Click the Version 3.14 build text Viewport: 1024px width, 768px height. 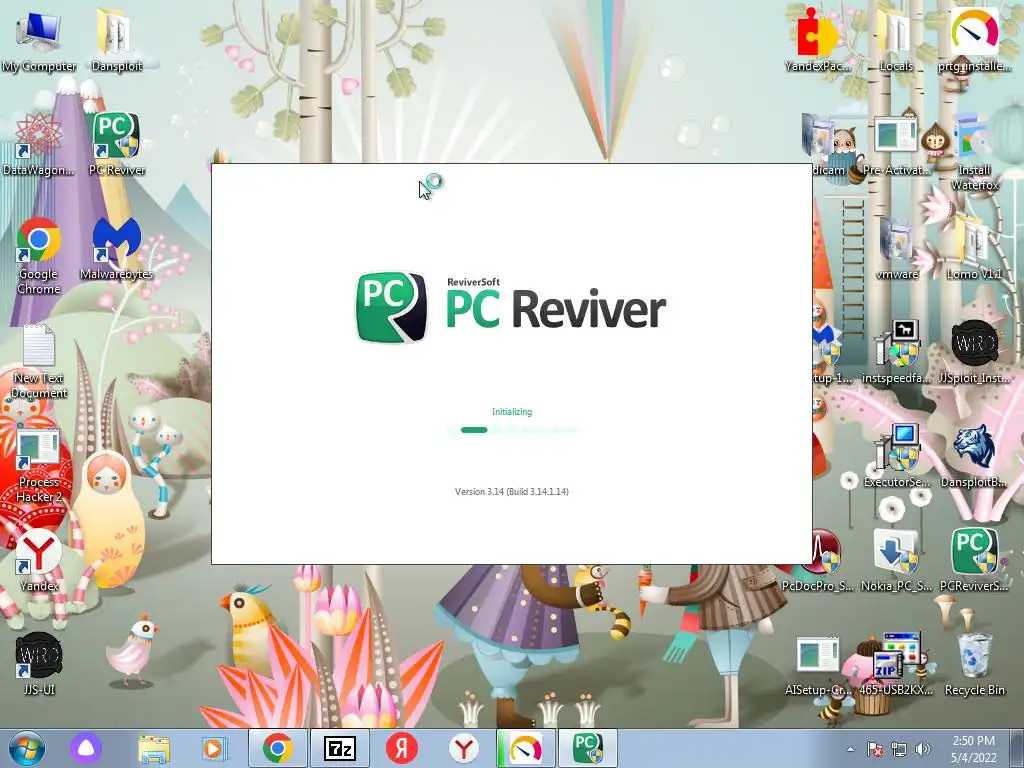(511, 491)
